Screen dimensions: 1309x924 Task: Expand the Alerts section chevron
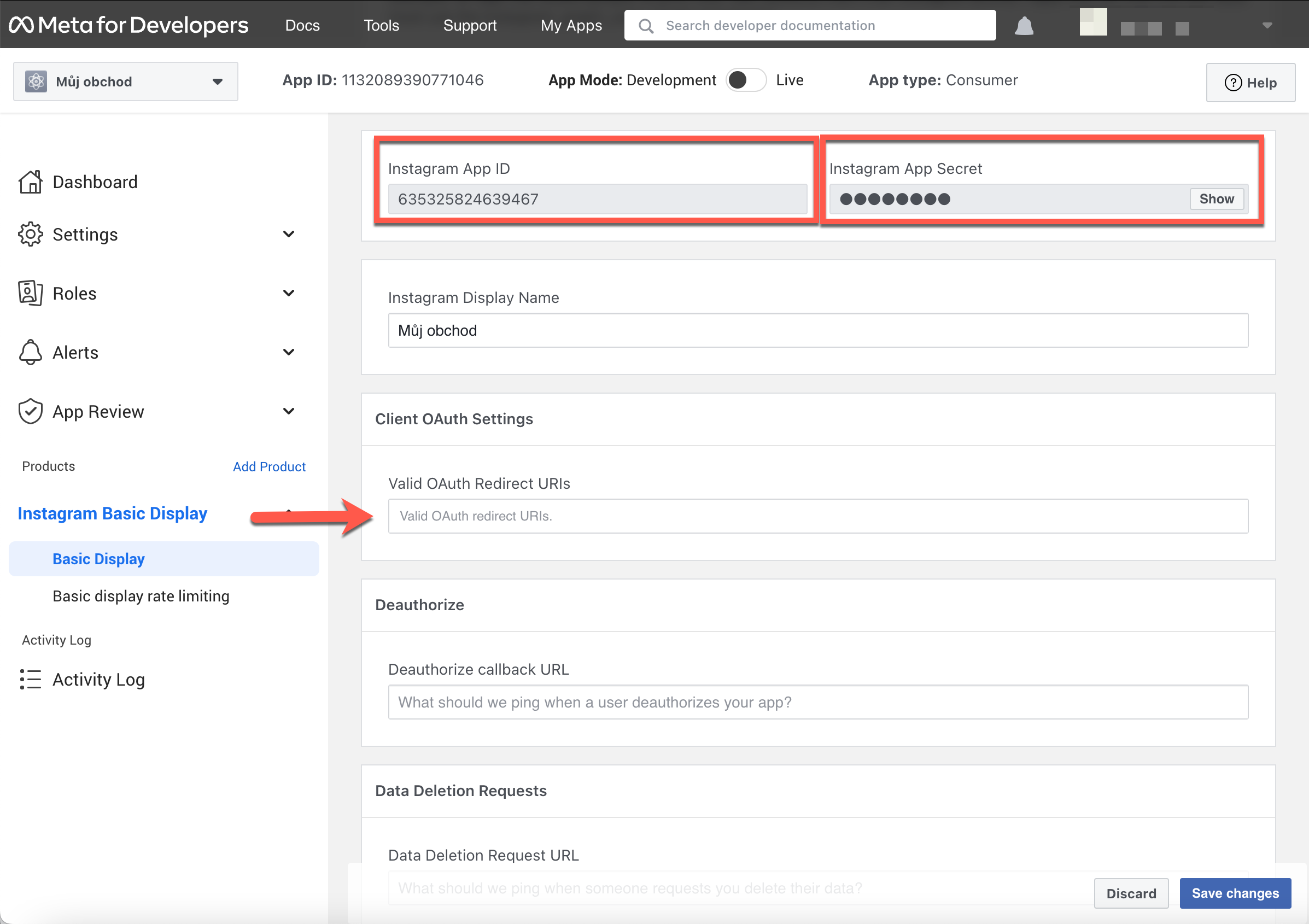(289, 352)
